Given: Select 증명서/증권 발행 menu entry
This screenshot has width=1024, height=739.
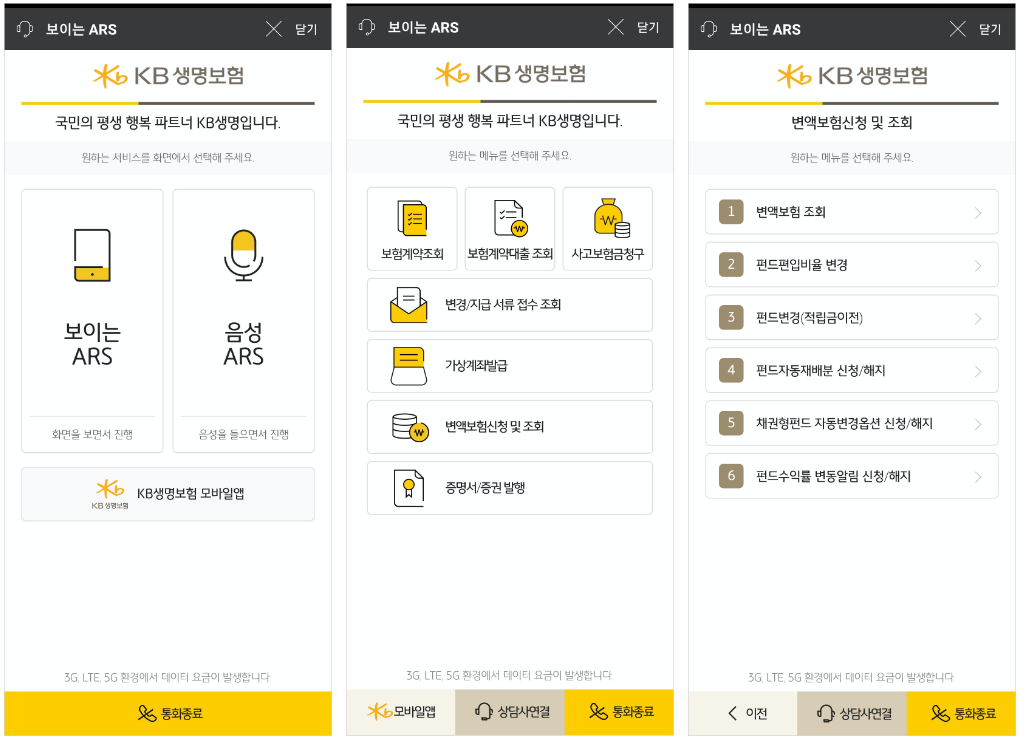Looking at the screenshot, I should click(510, 488).
